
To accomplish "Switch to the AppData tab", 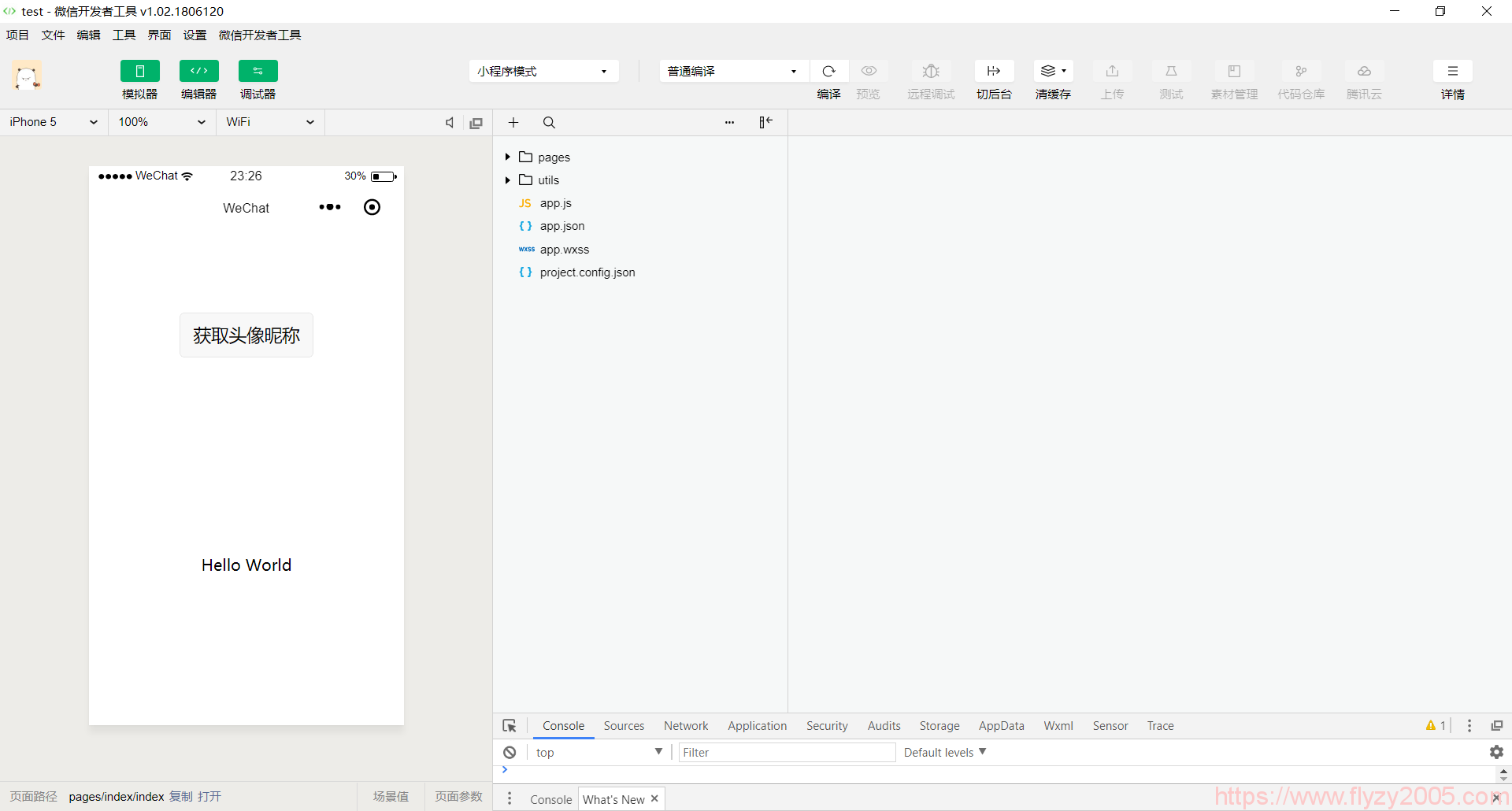I will [x=1002, y=726].
